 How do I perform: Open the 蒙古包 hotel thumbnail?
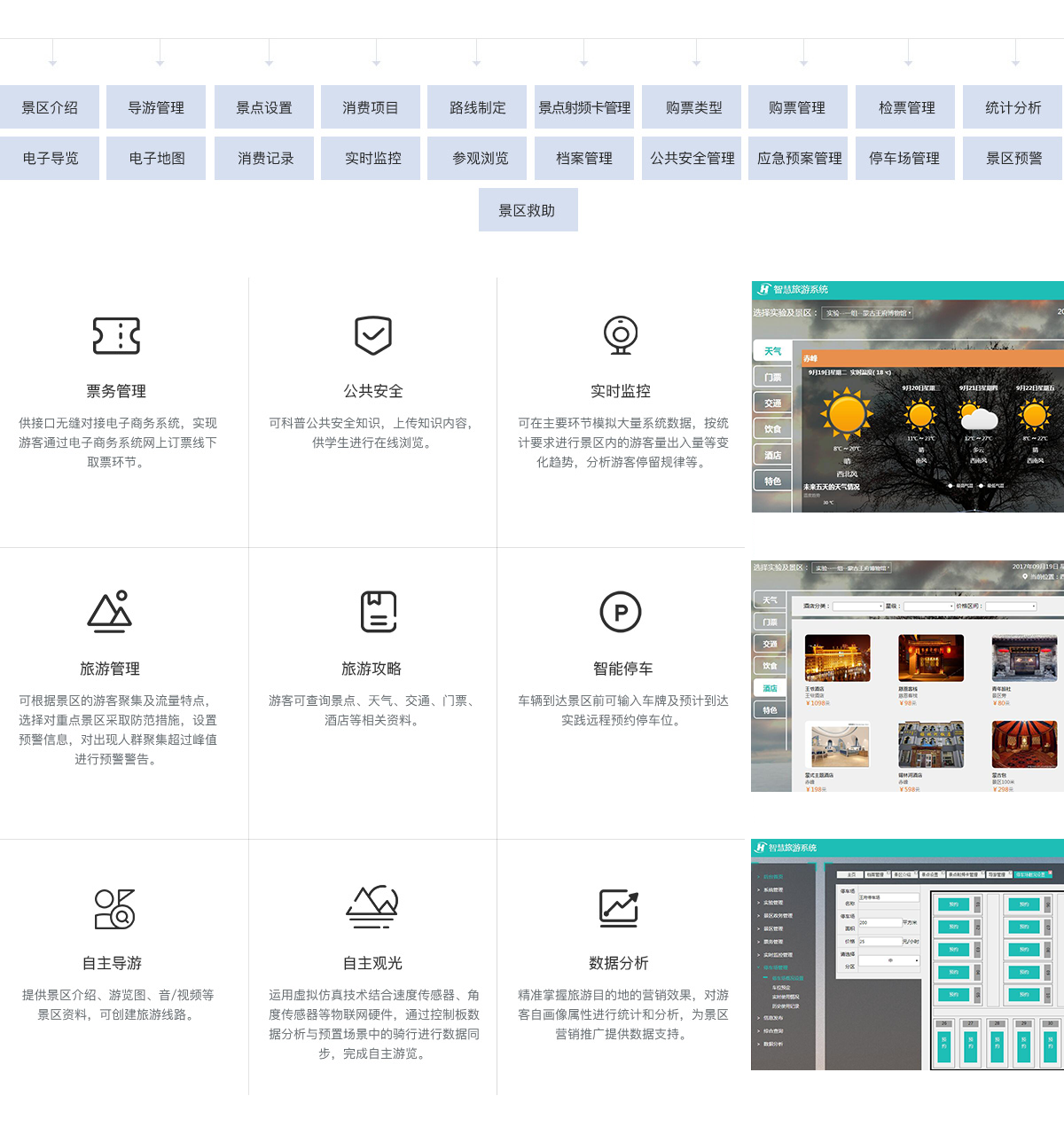[x=1024, y=744]
